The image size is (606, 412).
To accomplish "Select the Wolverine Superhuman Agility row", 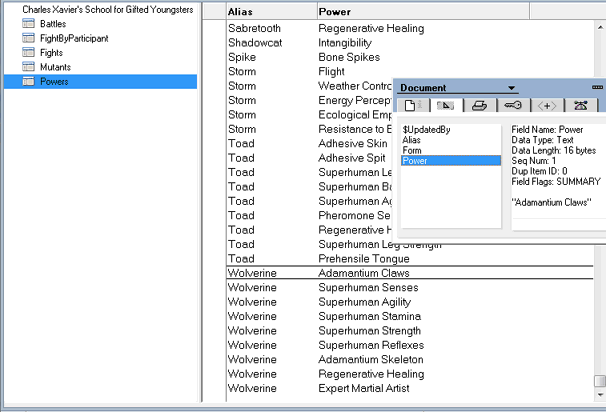I will tap(410, 302).
